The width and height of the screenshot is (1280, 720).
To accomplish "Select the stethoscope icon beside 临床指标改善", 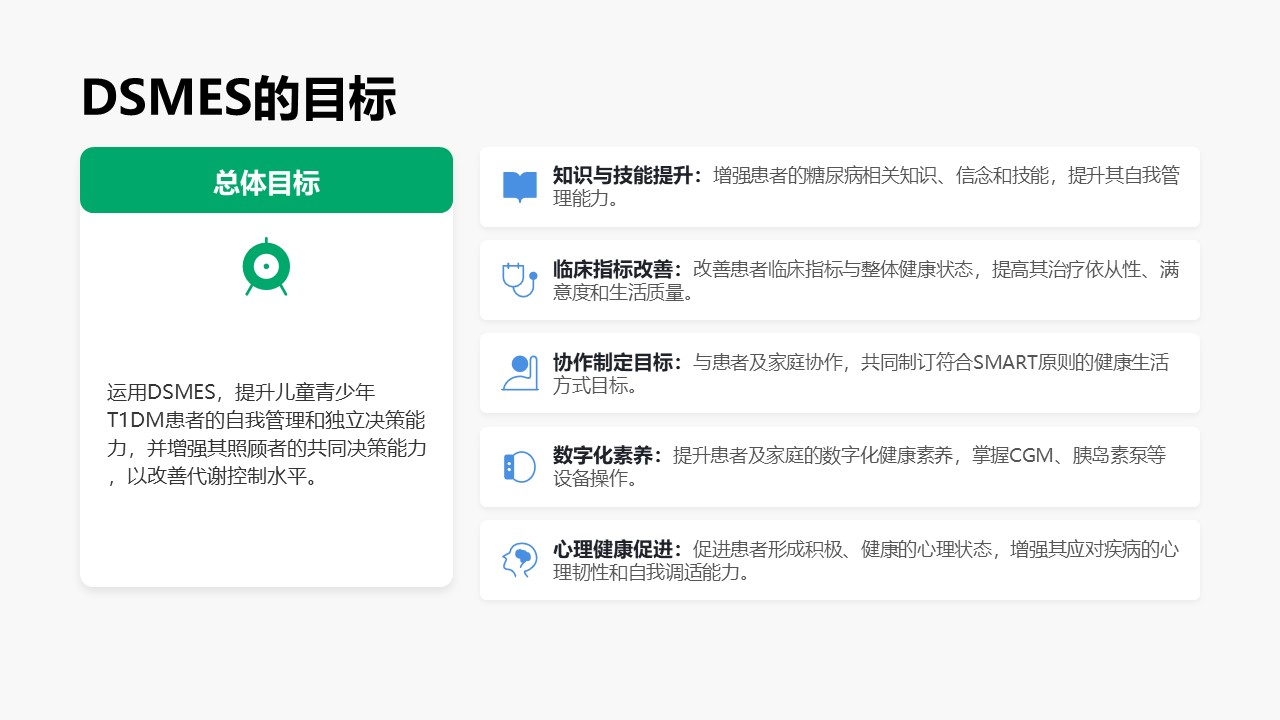I will tap(519, 280).
